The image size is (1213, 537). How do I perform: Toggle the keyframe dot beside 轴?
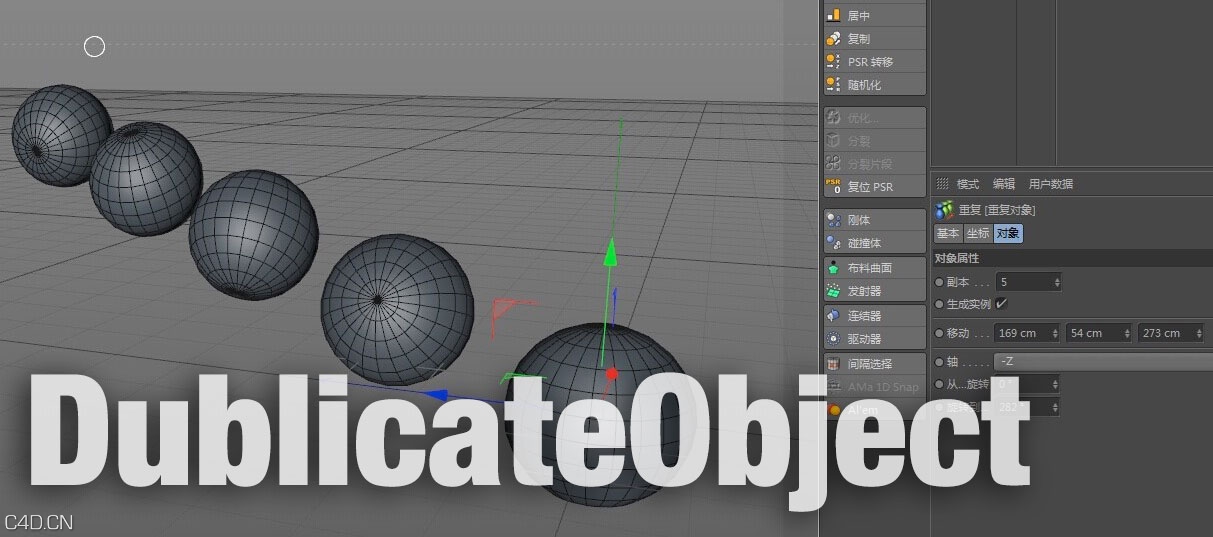(939, 361)
